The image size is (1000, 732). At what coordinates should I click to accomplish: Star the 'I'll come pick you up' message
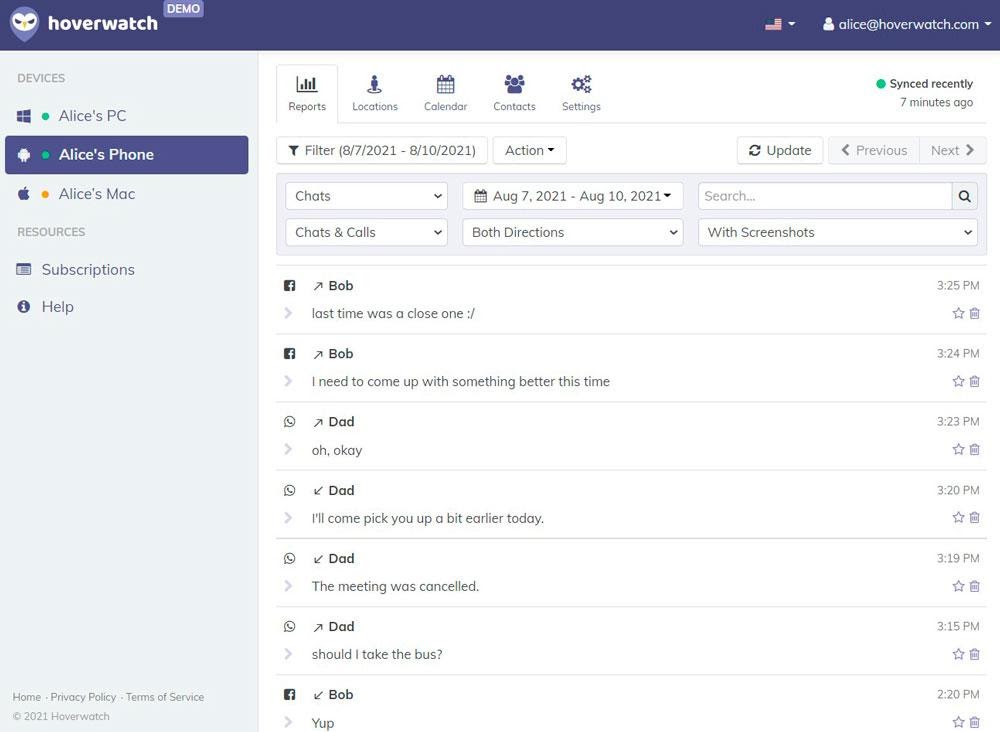tap(958, 518)
